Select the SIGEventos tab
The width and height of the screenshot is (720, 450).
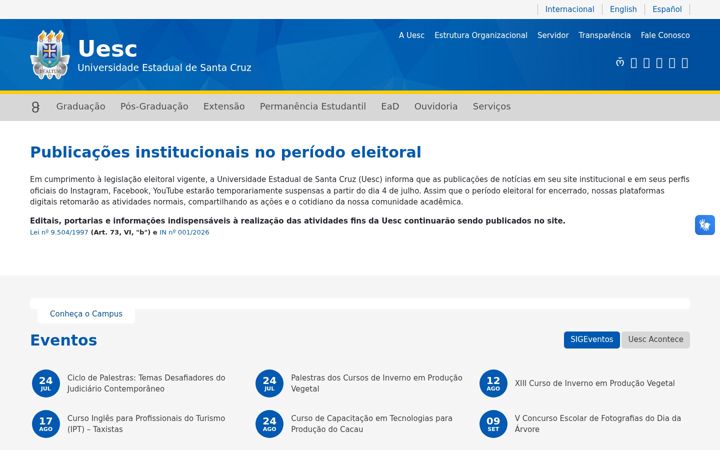pyautogui.click(x=591, y=340)
